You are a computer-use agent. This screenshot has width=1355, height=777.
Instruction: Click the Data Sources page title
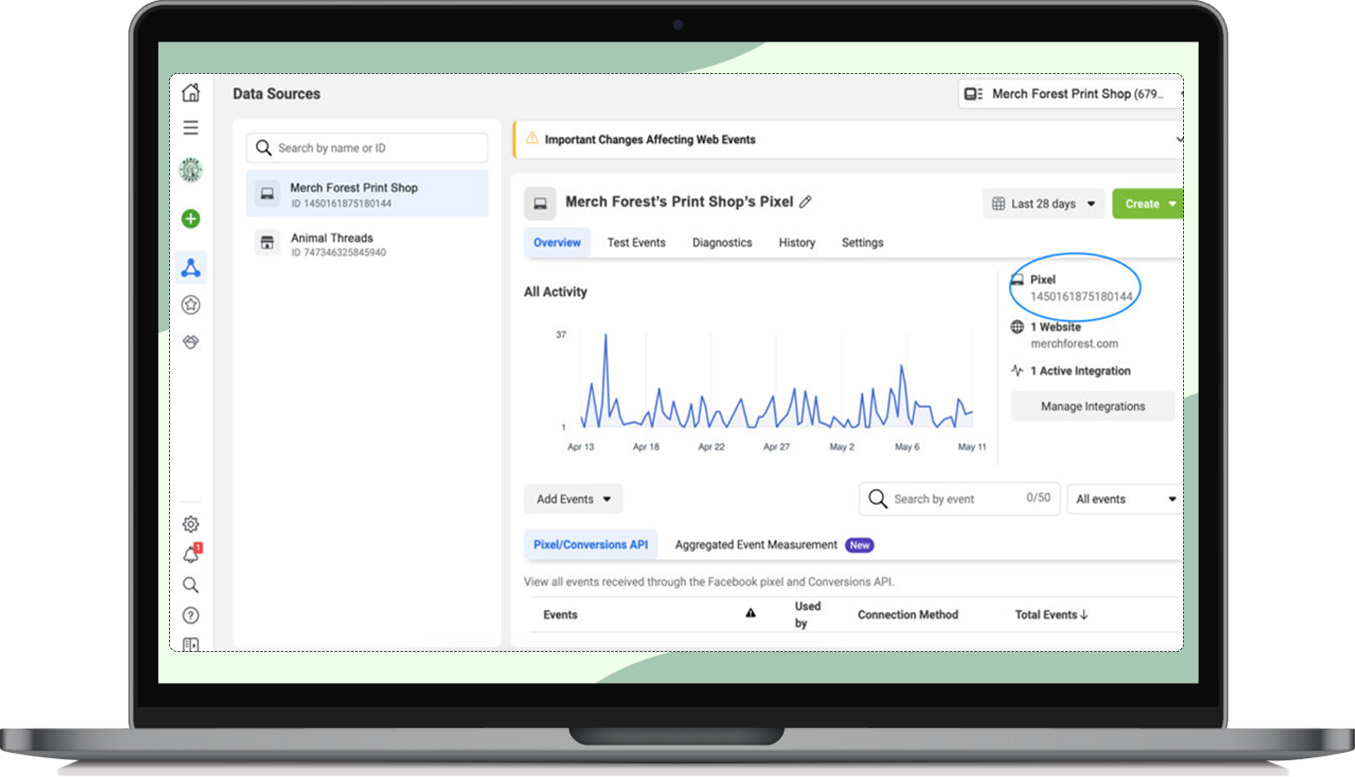pos(276,94)
